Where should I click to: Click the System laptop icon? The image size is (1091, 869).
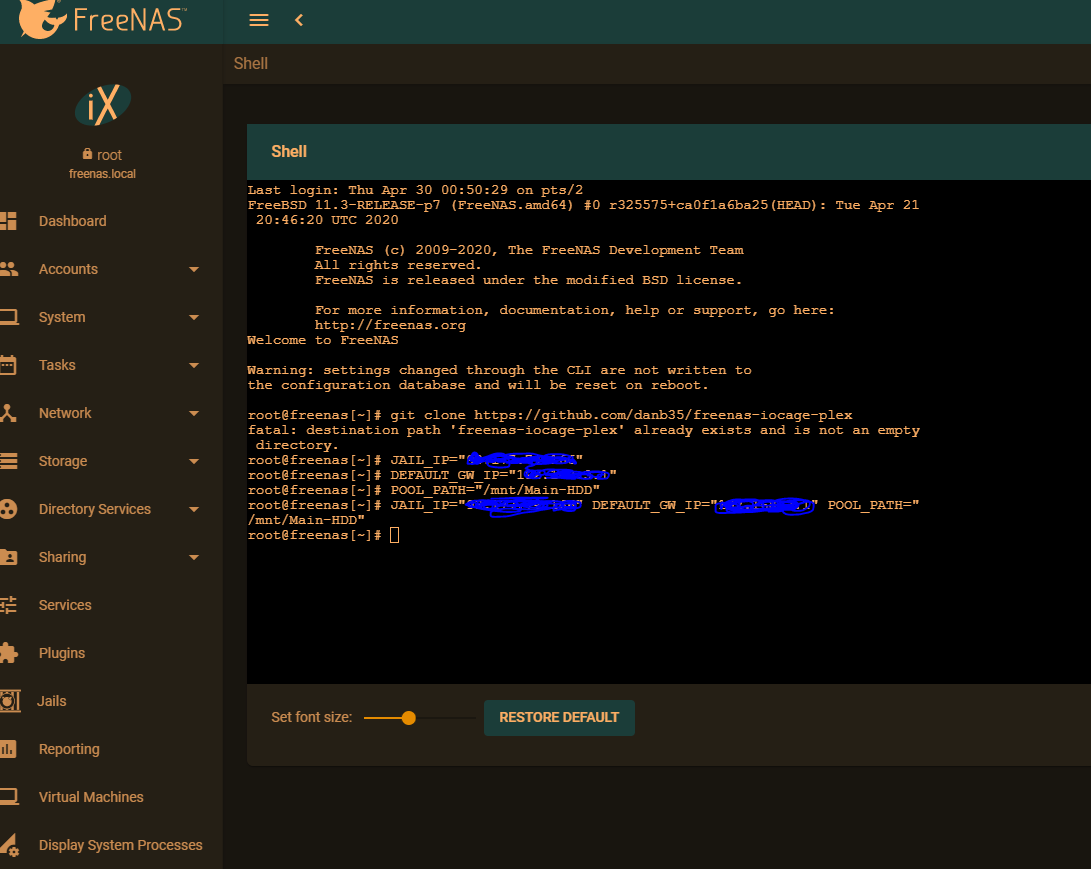point(8,317)
